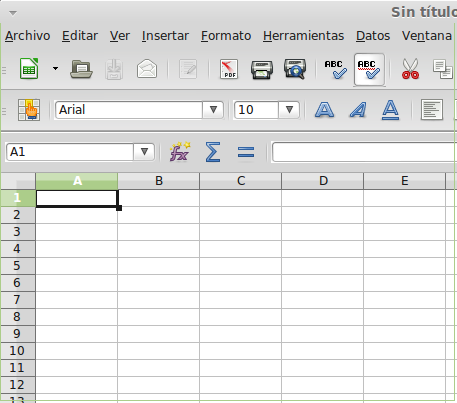Open the print preview icon
This screenshot has width=457, height=403.
point(295,69)
